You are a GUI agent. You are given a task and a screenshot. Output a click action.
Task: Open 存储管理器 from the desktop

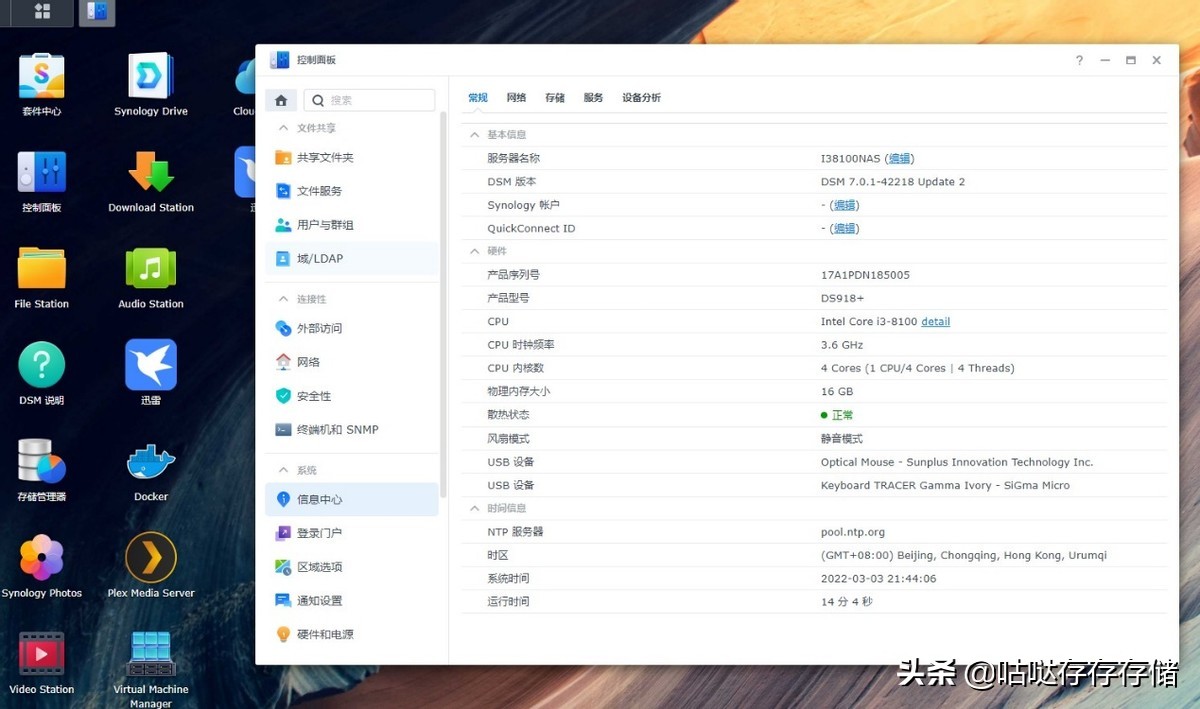tap(41, 460)
